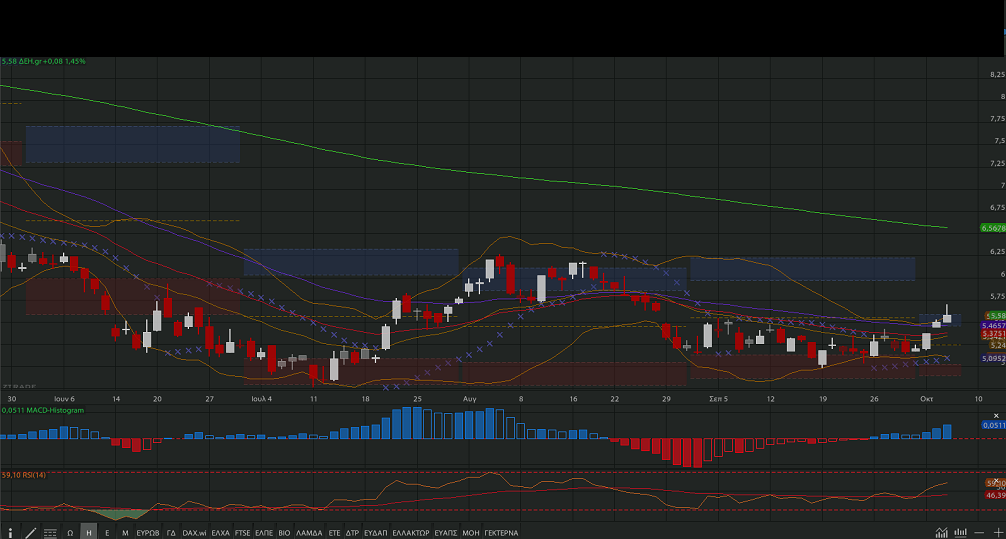Select the Η daily timeframe
Image resolution: width=1006 pixels, height=539 pixels.
click(x=89, y=533)
